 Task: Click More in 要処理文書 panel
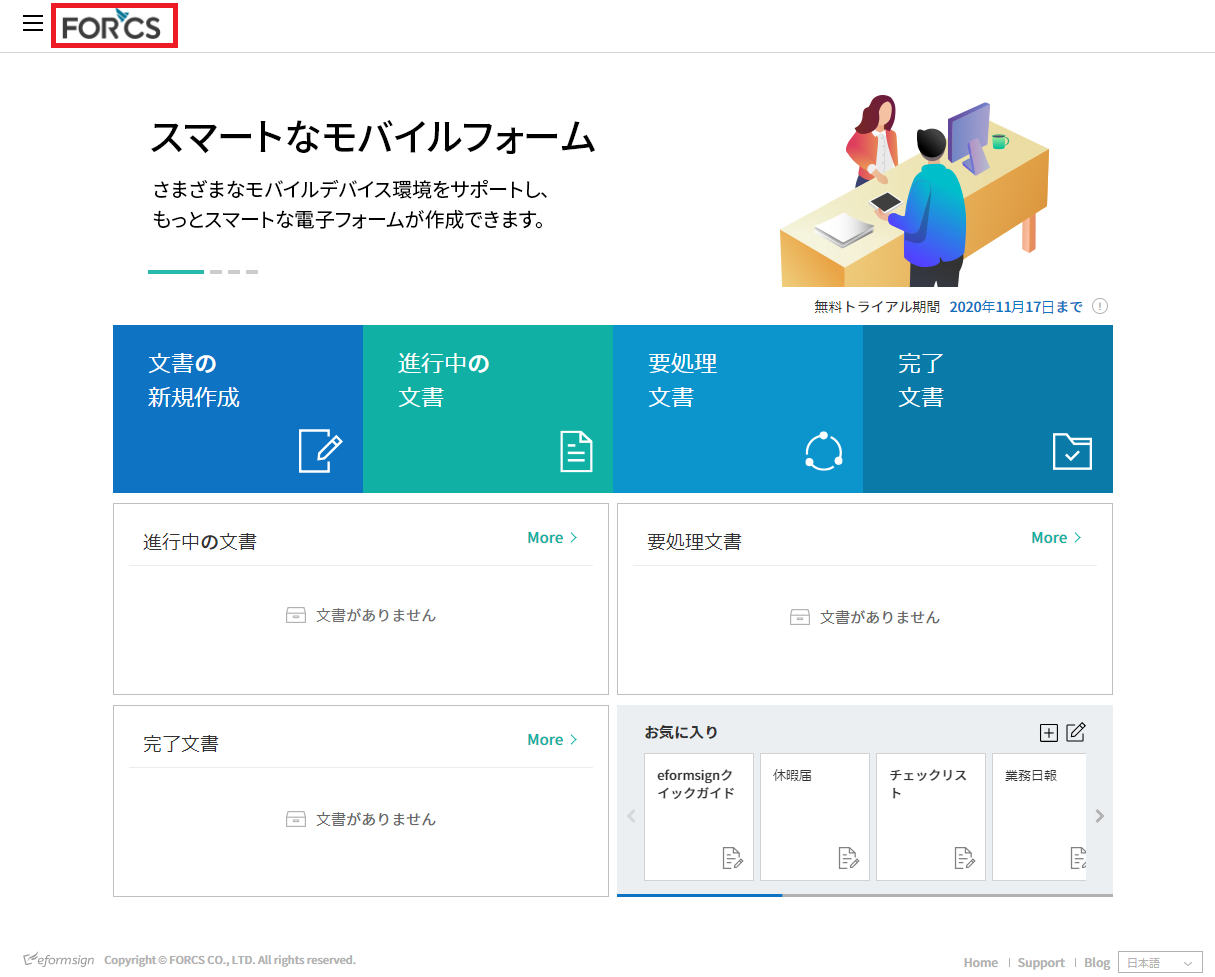[1056, 538]
